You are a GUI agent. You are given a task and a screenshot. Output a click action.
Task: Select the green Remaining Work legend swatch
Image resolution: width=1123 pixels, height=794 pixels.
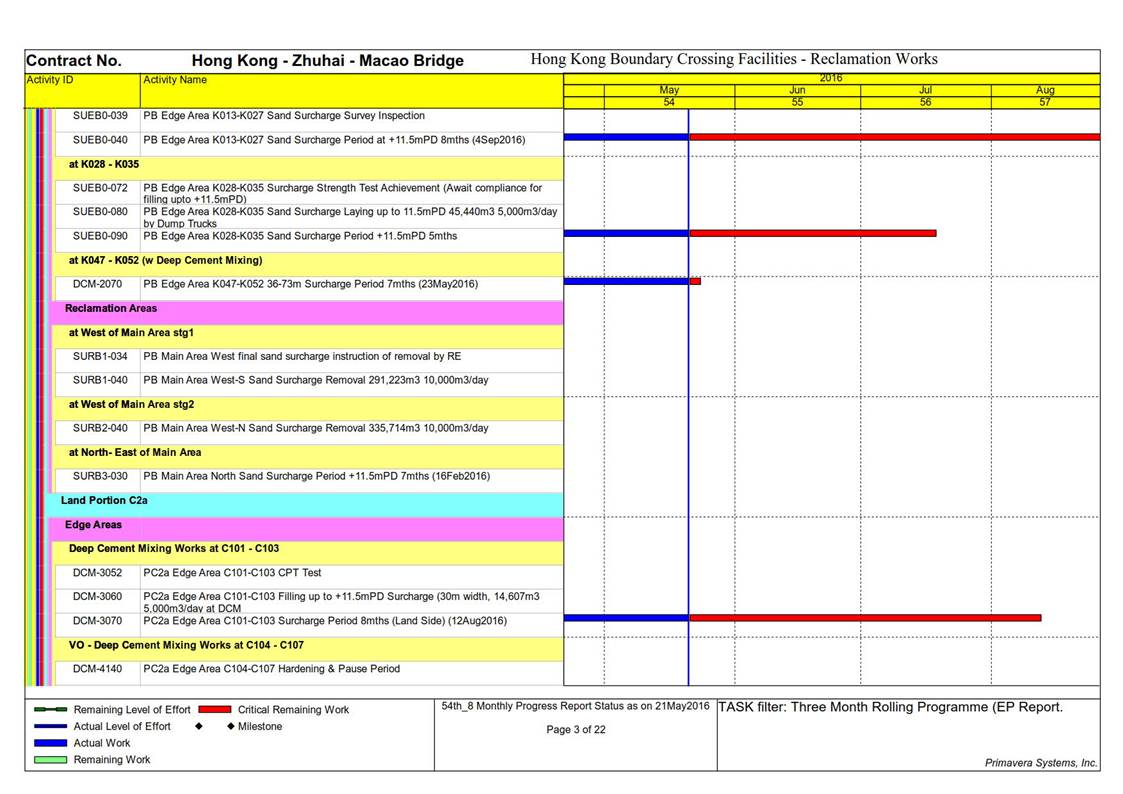[x=51, y=760]
